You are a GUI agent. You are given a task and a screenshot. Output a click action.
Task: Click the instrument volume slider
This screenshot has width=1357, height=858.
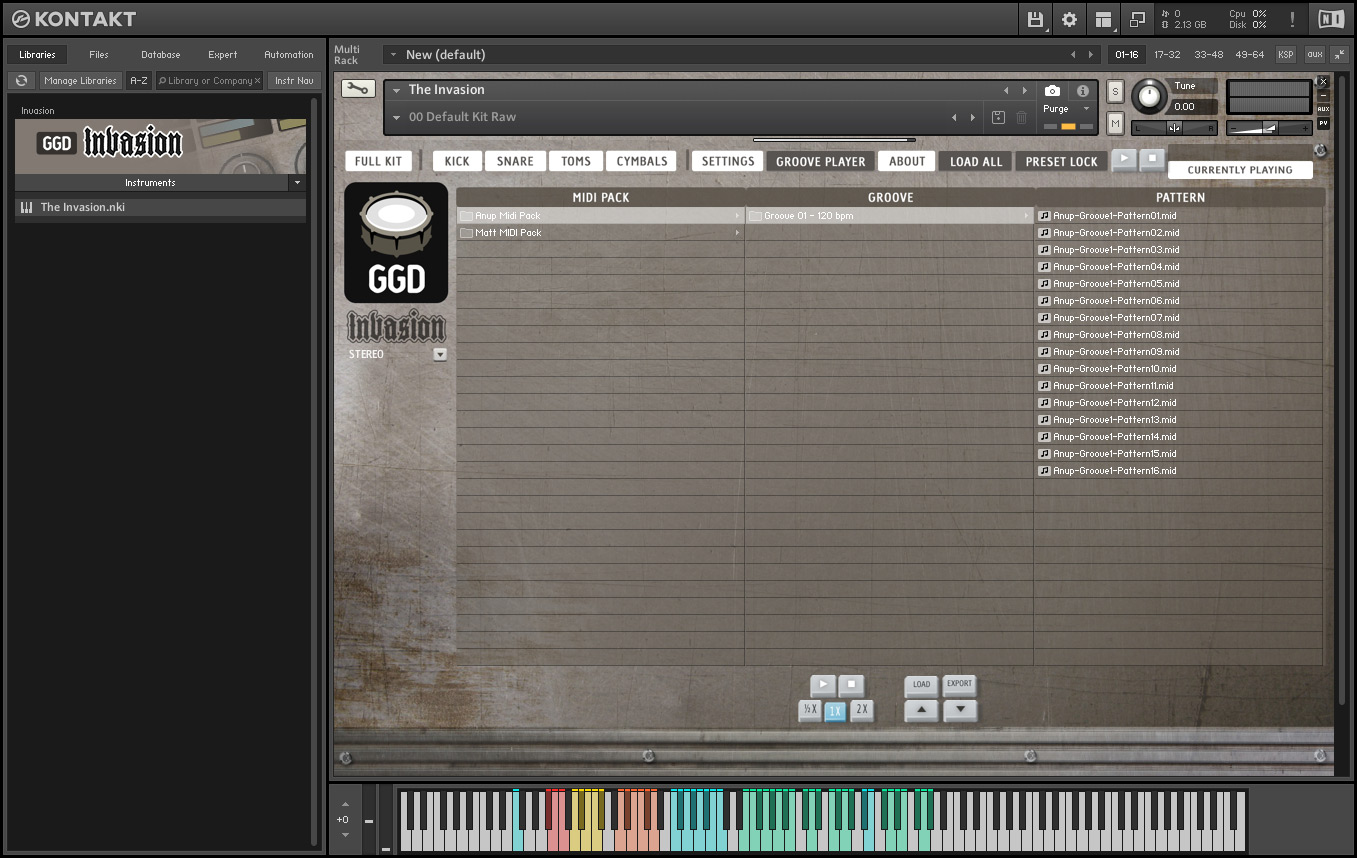(x=1269, y=127)
